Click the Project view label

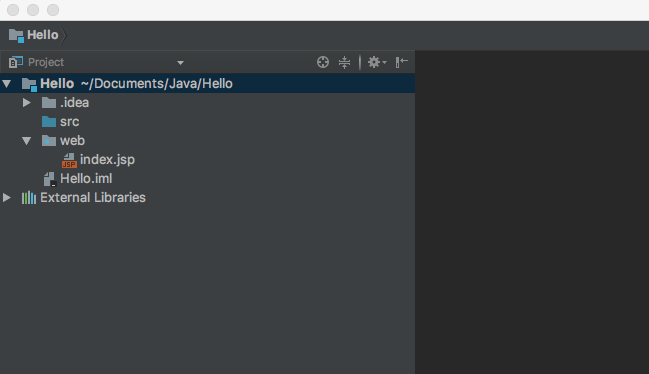tap(46, 62)
